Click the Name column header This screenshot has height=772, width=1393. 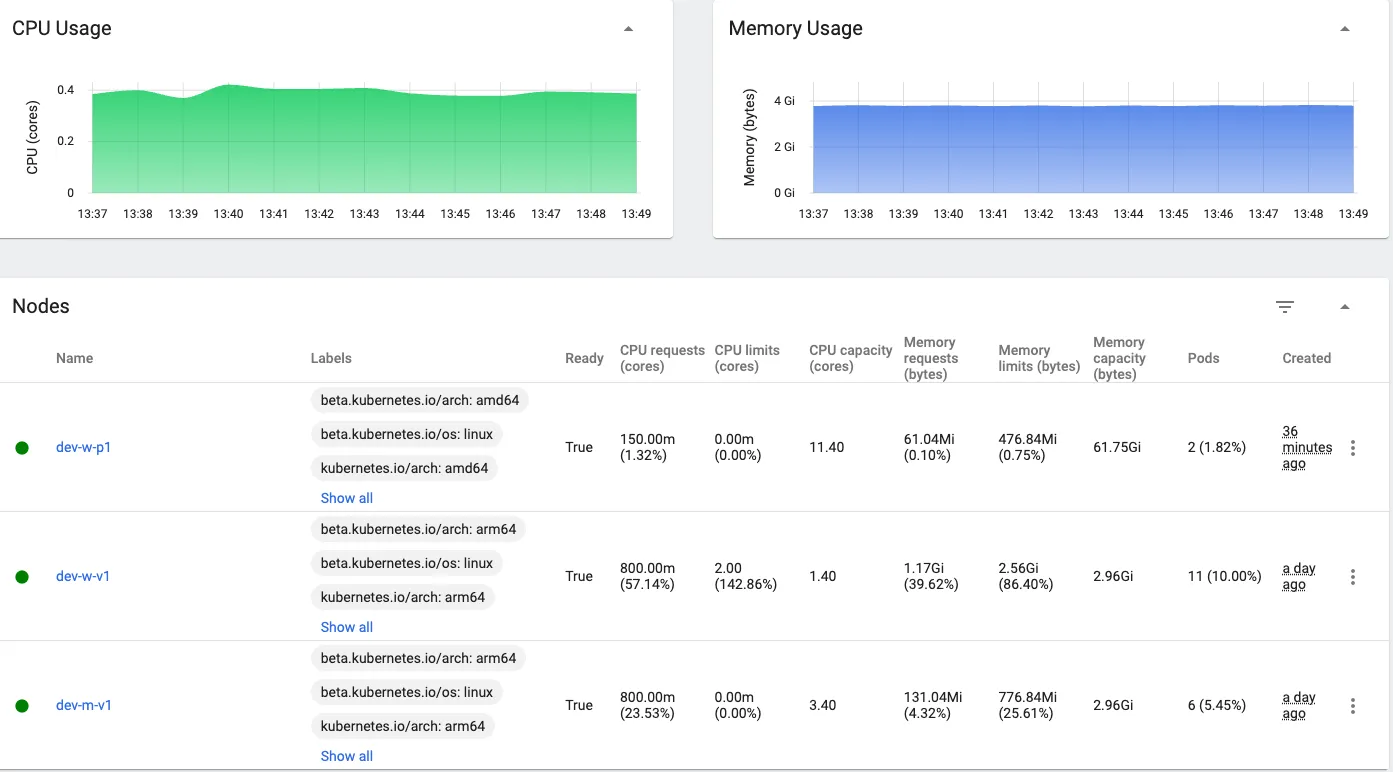(x=74, y=358)
